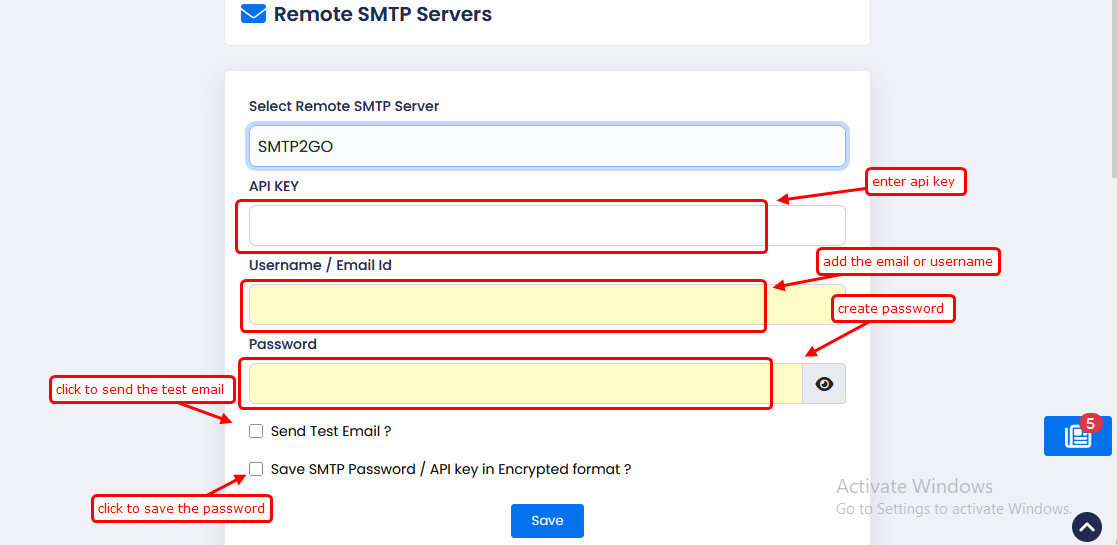
Task: Click the red notification badge showing 5
Action: click(1090, 423)
